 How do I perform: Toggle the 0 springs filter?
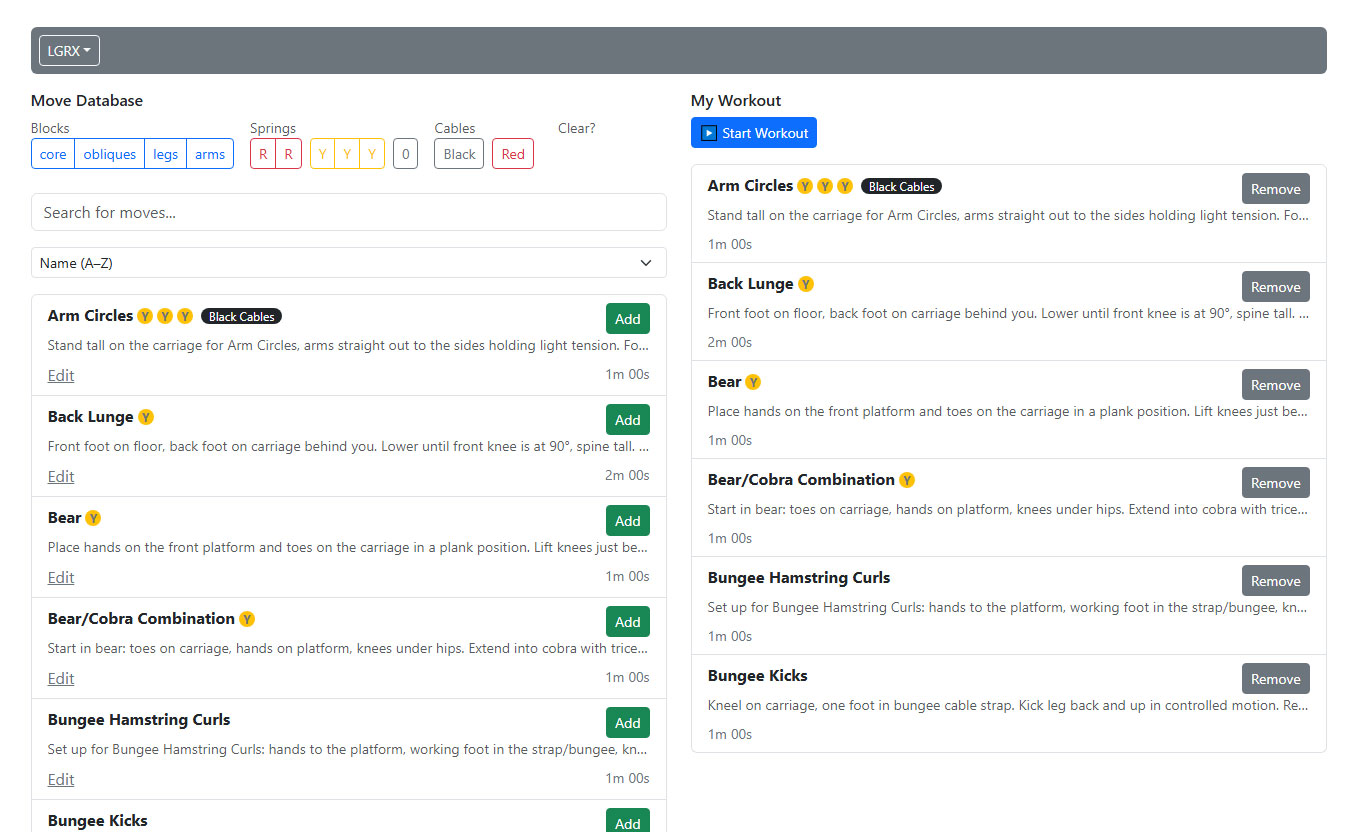point(405,154)
